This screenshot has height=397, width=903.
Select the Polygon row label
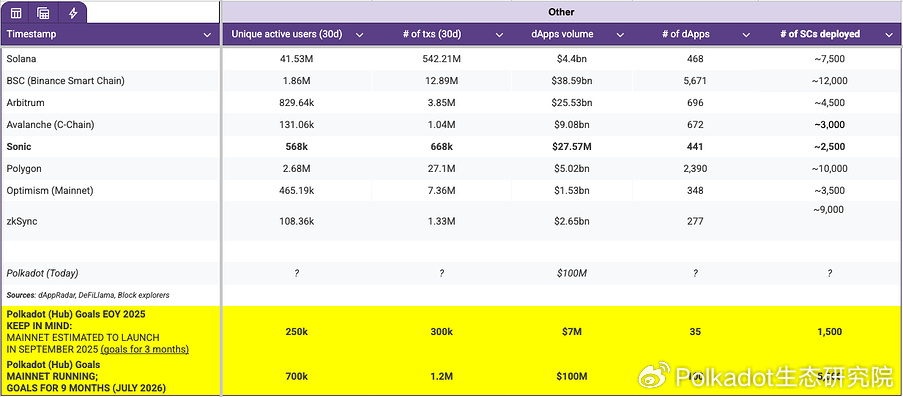[23, 168]
